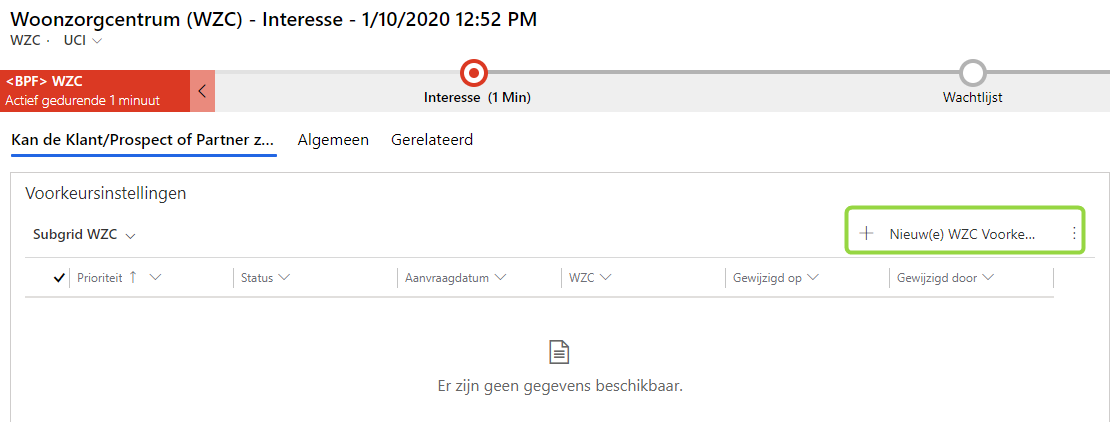Switch to the Algemeen tab
This screenshot has width=1110, height=422.
click(x=333, y=140)
